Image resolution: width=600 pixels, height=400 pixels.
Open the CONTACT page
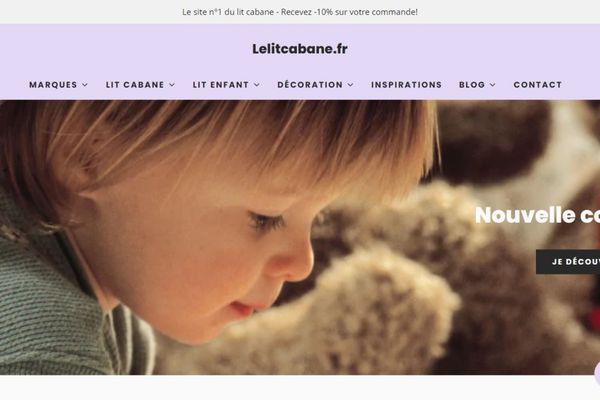[538, 85]
